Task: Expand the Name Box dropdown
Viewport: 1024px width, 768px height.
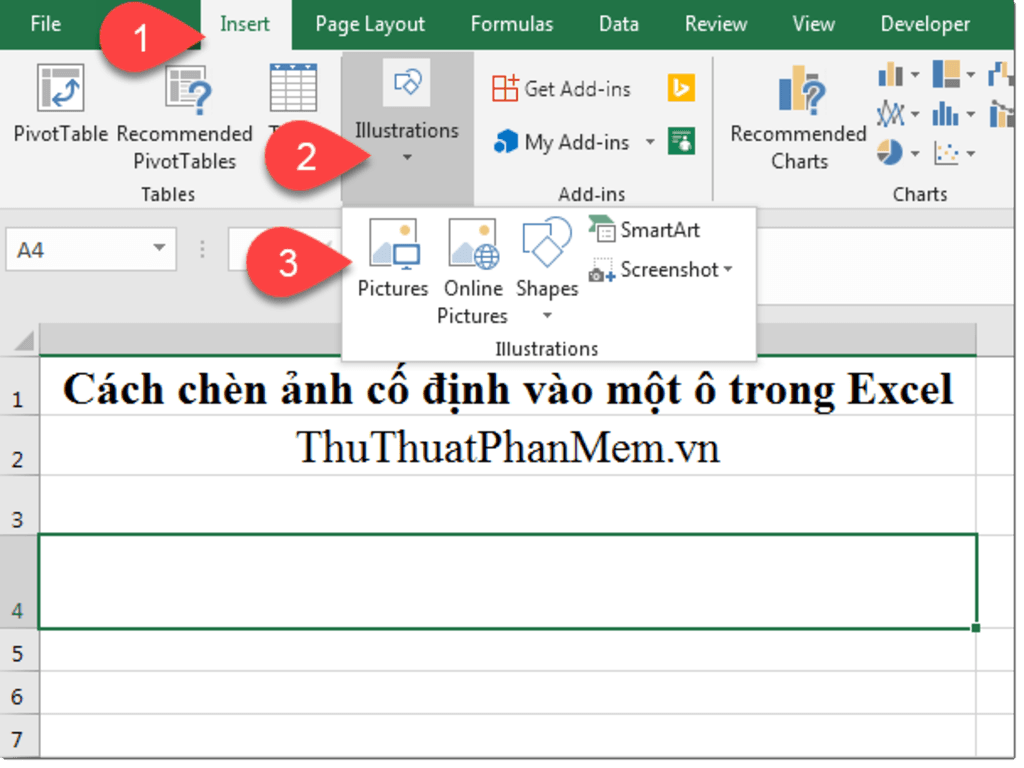Action: 158,248
